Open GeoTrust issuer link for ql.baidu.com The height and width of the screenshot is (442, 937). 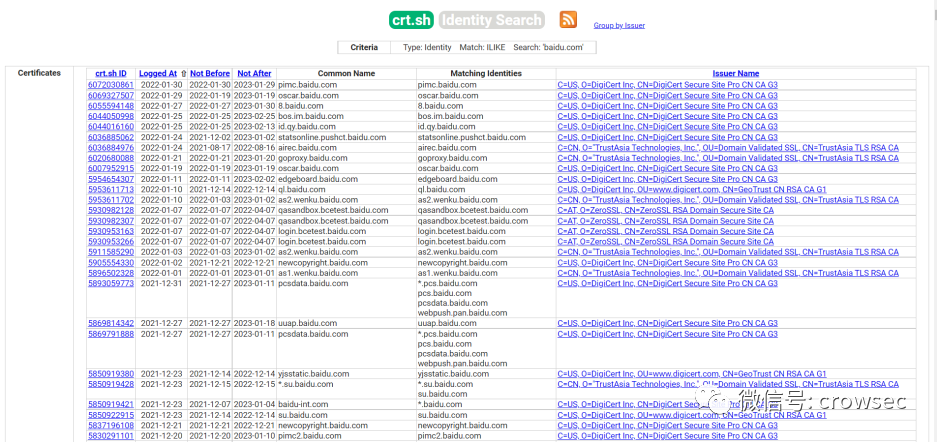[692, 189]
